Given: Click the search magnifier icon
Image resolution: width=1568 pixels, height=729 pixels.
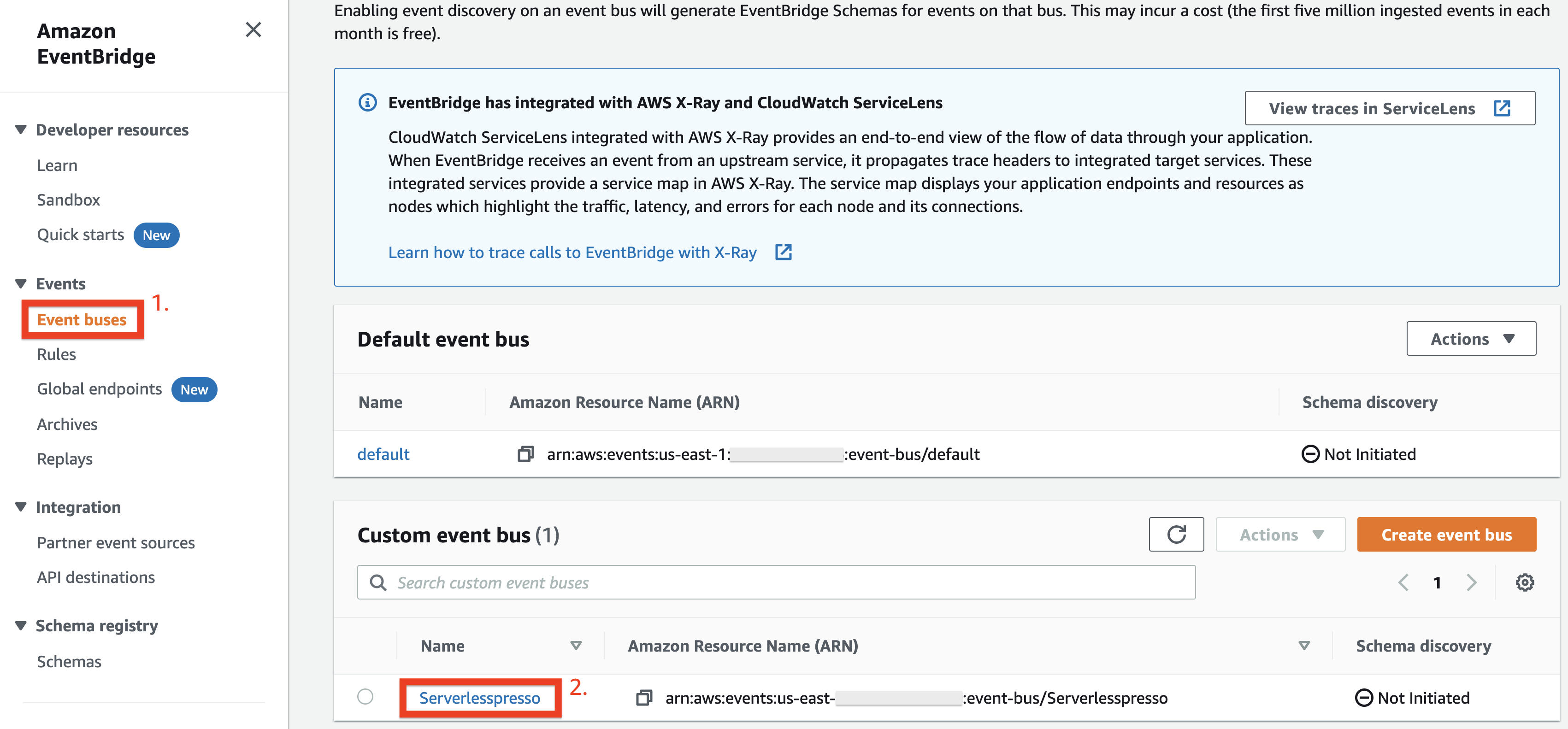Looking at the screenshot, I should click(x=378, y=582).
